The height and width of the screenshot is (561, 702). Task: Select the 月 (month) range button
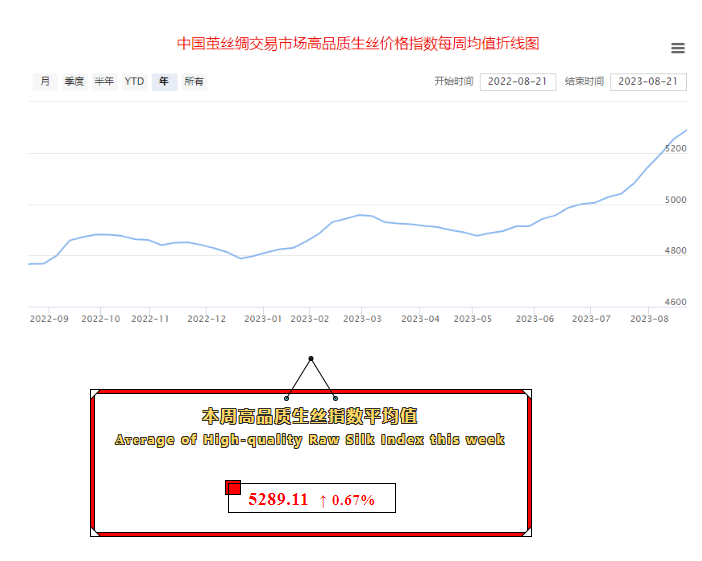44,82
